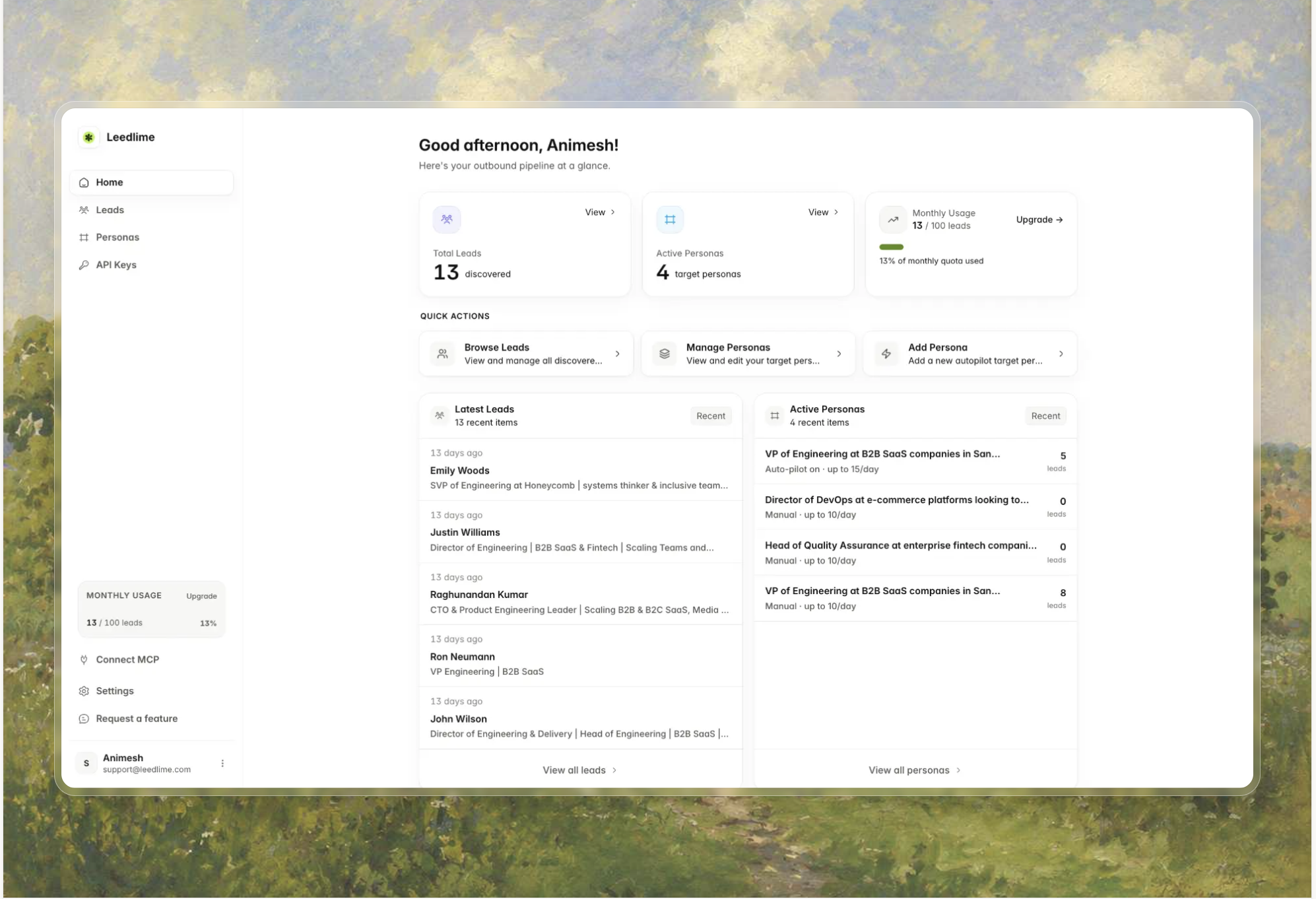Click the Add Persona lightning bolt icon

pos(886,354)
